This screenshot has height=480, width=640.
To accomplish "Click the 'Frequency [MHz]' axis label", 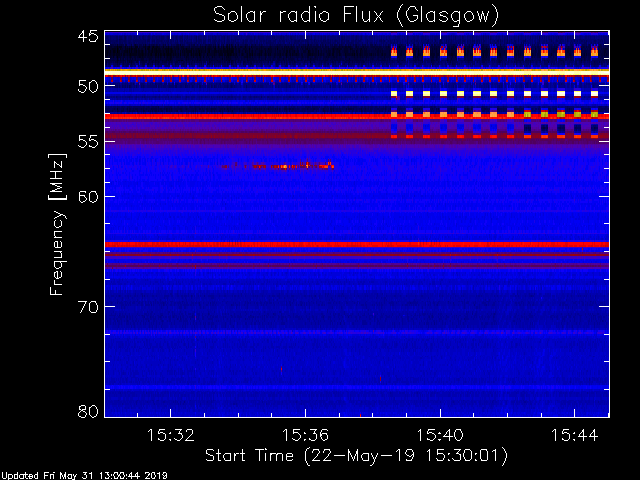I will tap(57, 224).
